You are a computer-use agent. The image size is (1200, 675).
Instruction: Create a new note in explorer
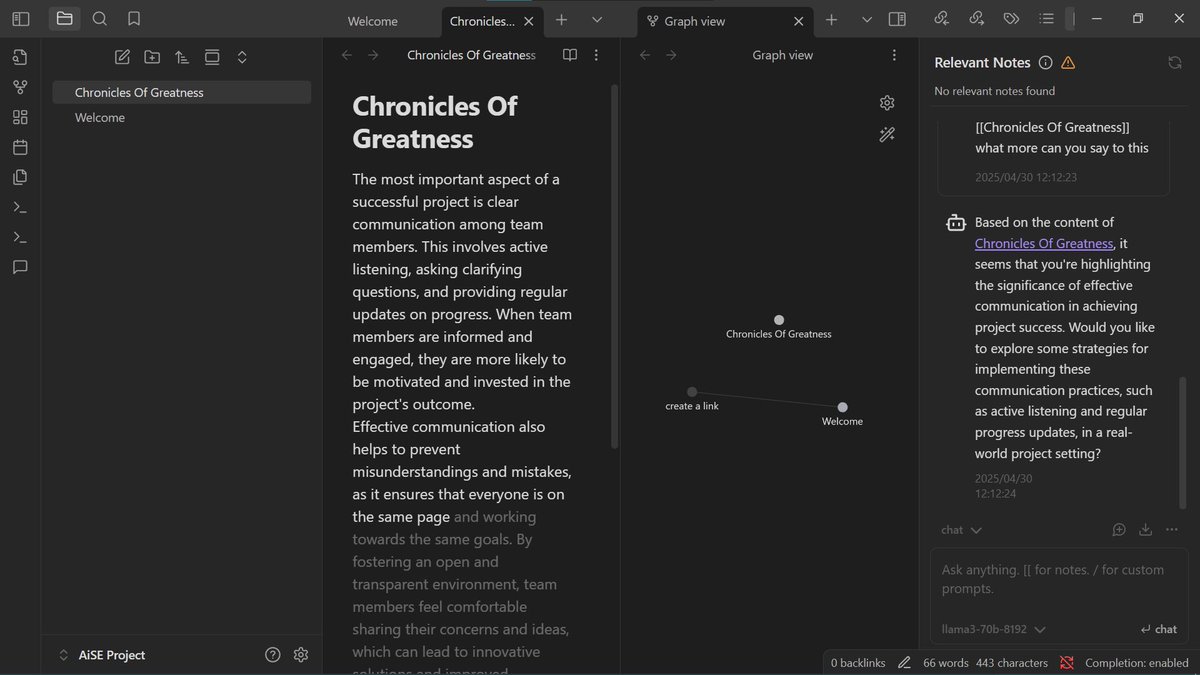click(x=122, y=57)
